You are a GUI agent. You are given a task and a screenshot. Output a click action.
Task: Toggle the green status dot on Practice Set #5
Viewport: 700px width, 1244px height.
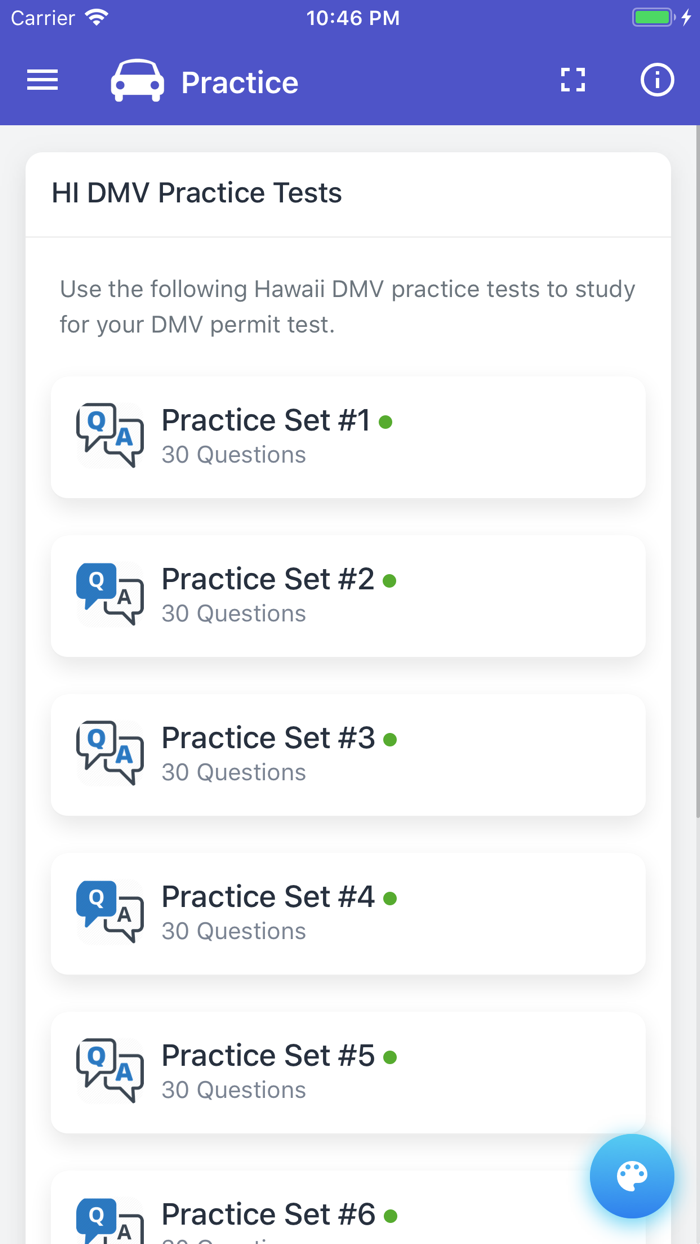pyautogui.click(x=391, y=1058)
